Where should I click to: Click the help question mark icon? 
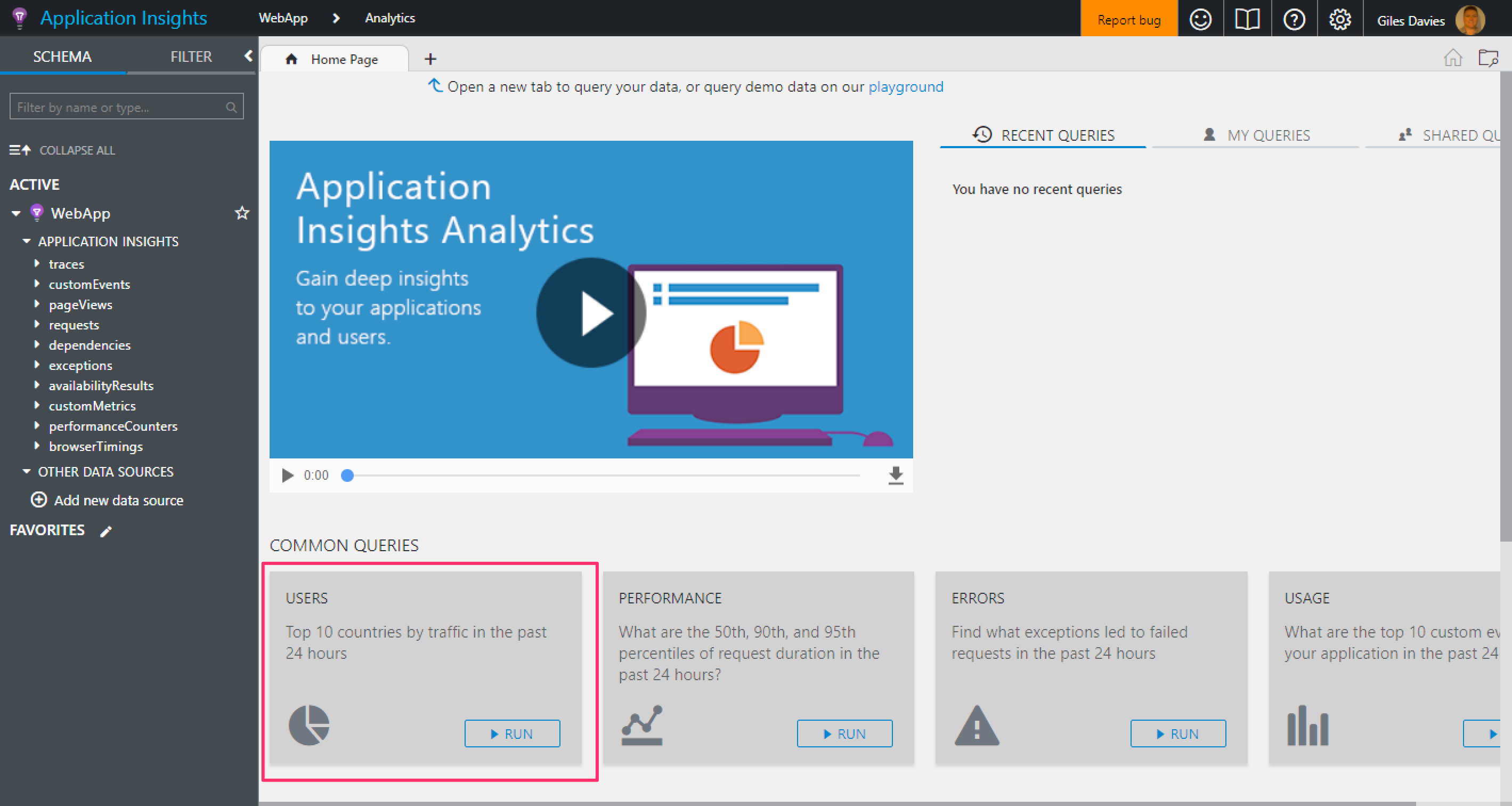coord(1294,19)
